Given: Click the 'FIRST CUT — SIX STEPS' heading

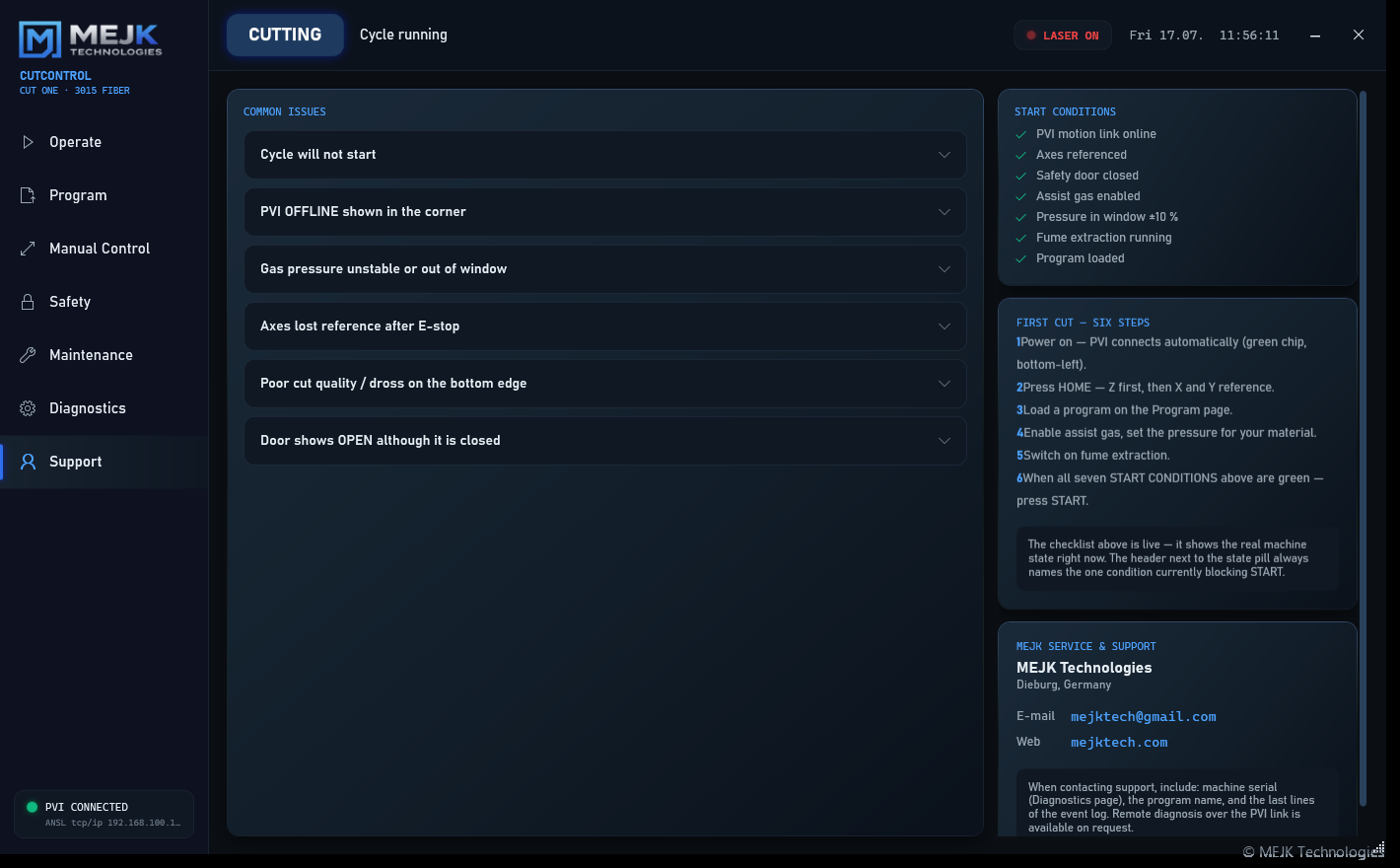Looking at the screenshot, I should [1084, 323].
